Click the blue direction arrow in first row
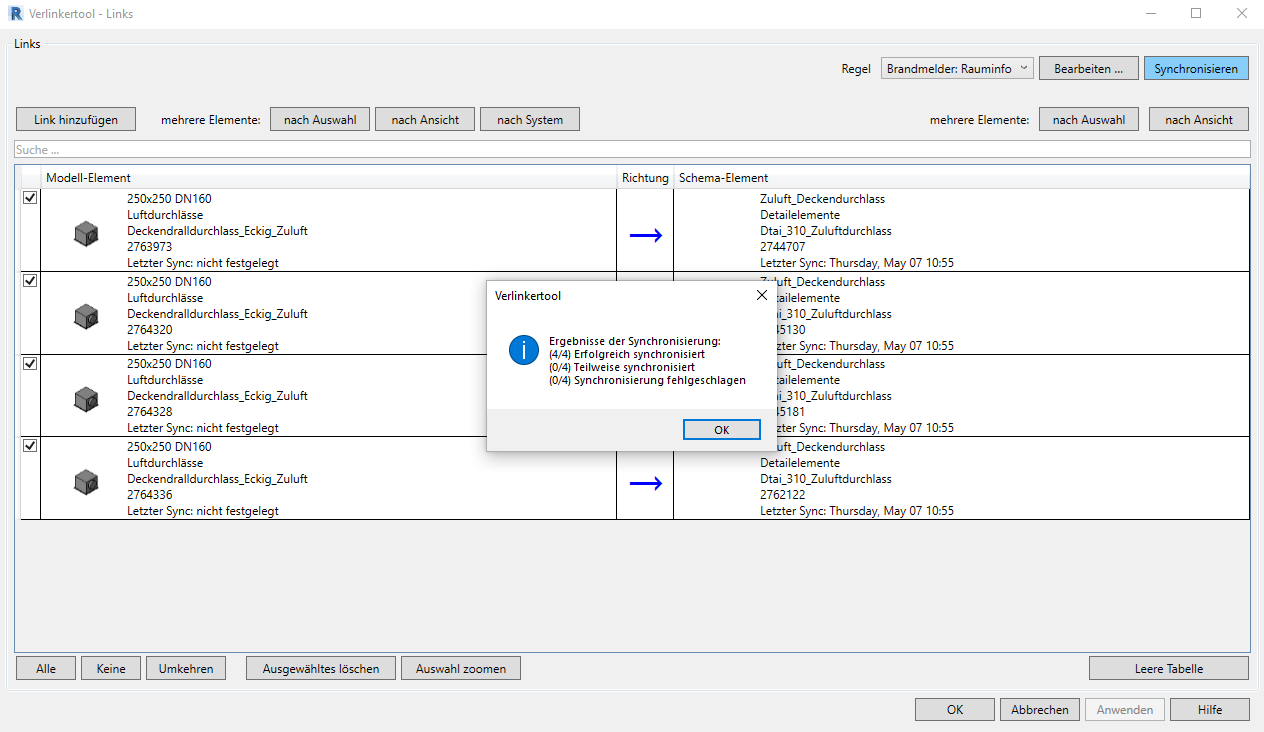 click(x=645, y=235)
